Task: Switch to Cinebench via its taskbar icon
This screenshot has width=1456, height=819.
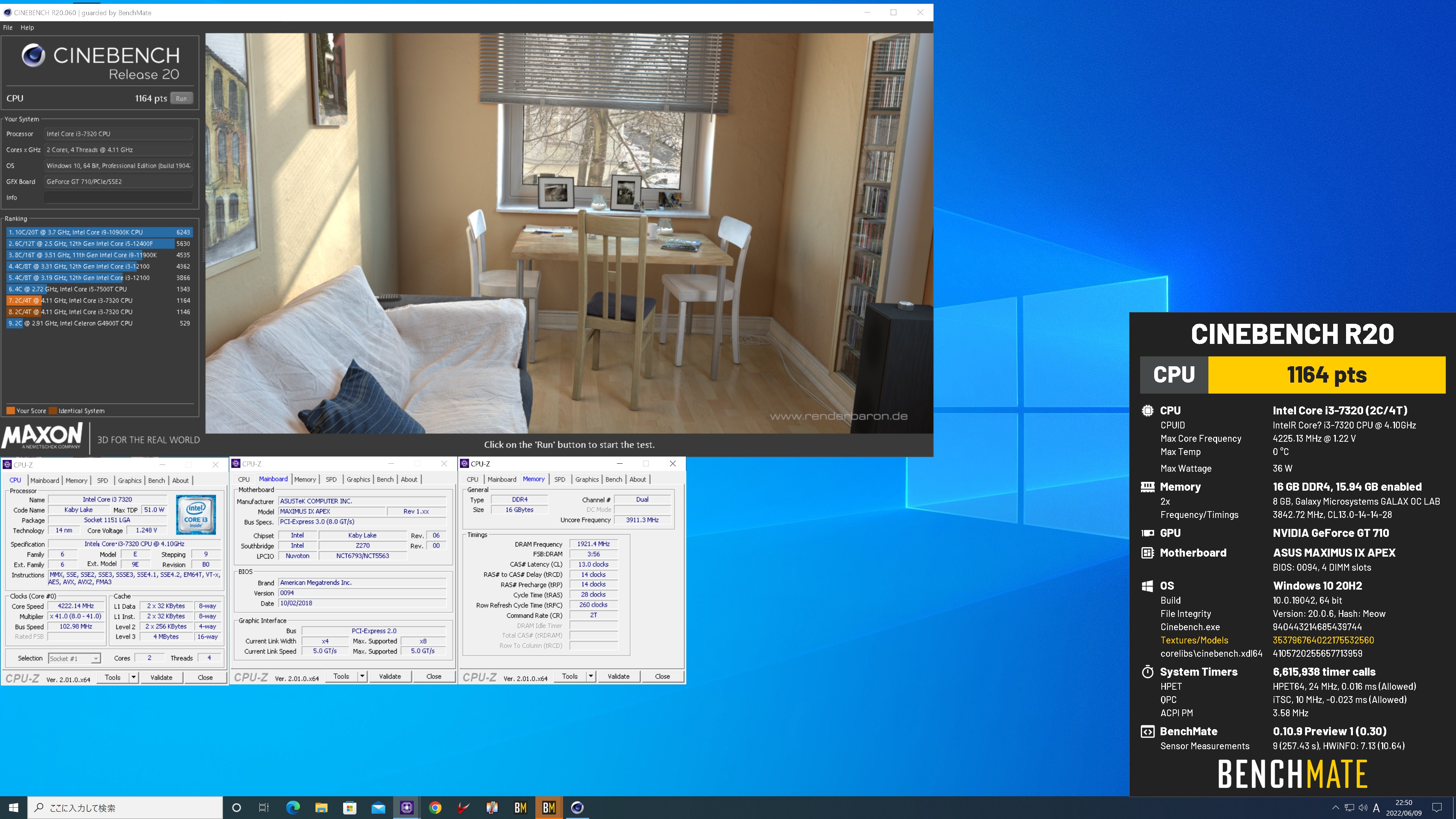Action: coord(577,808)
